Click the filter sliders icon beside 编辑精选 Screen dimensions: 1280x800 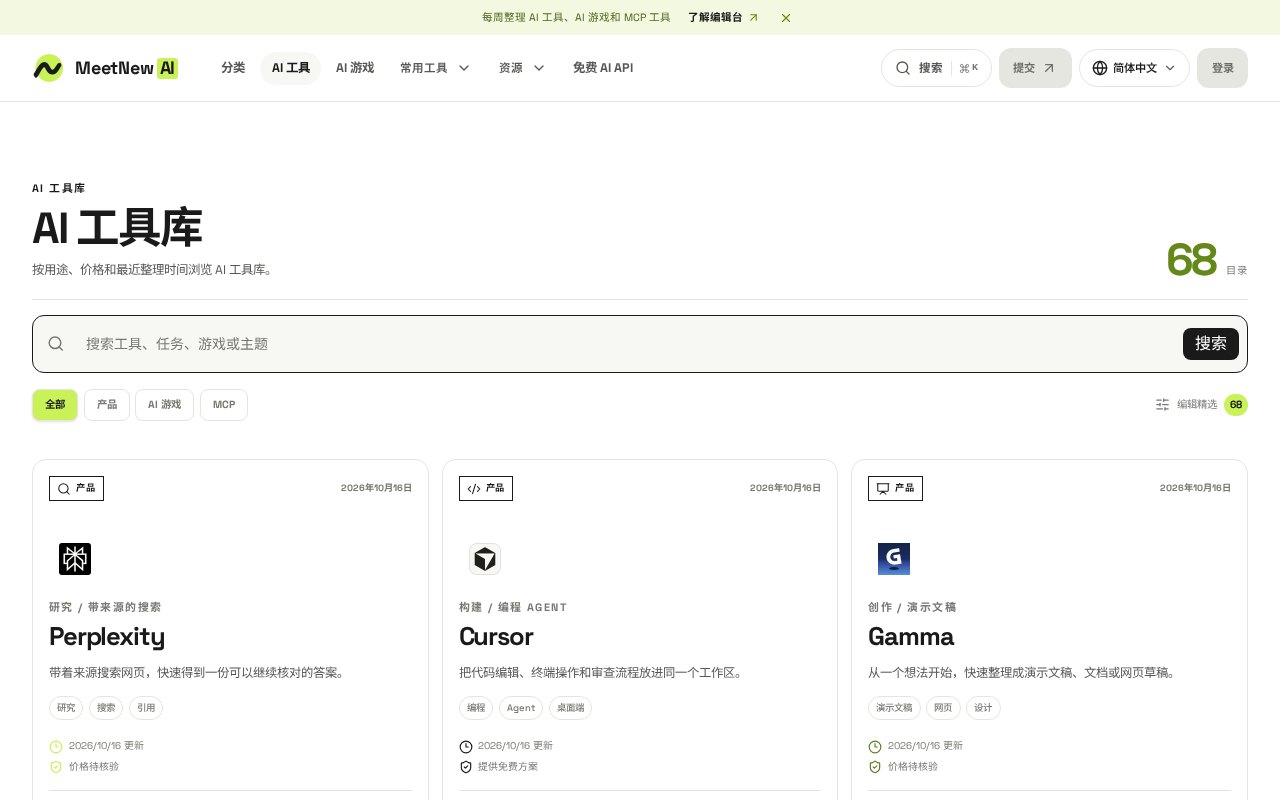(1162, 404)
